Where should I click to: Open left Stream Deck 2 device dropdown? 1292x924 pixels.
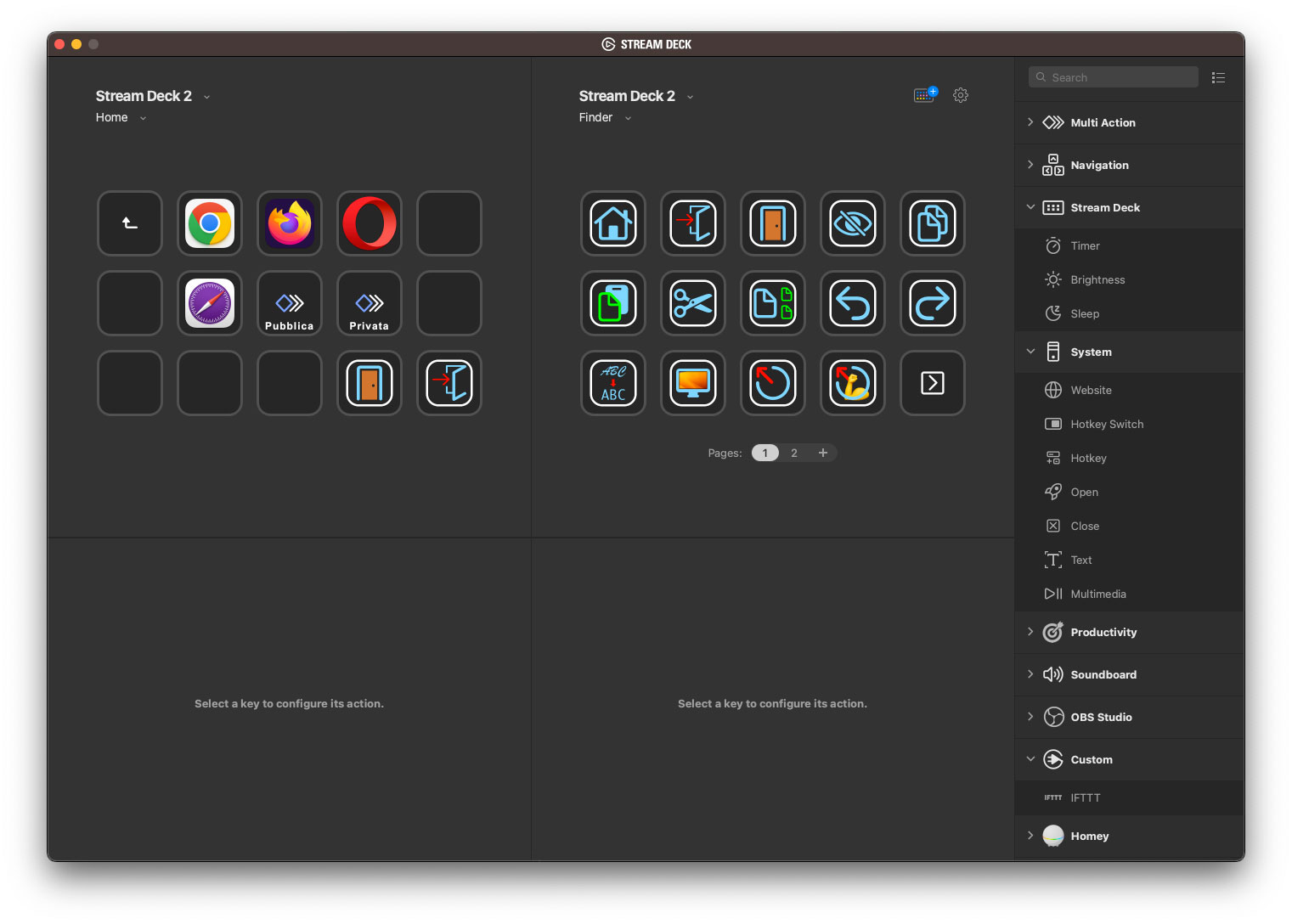tap(153, 96)
